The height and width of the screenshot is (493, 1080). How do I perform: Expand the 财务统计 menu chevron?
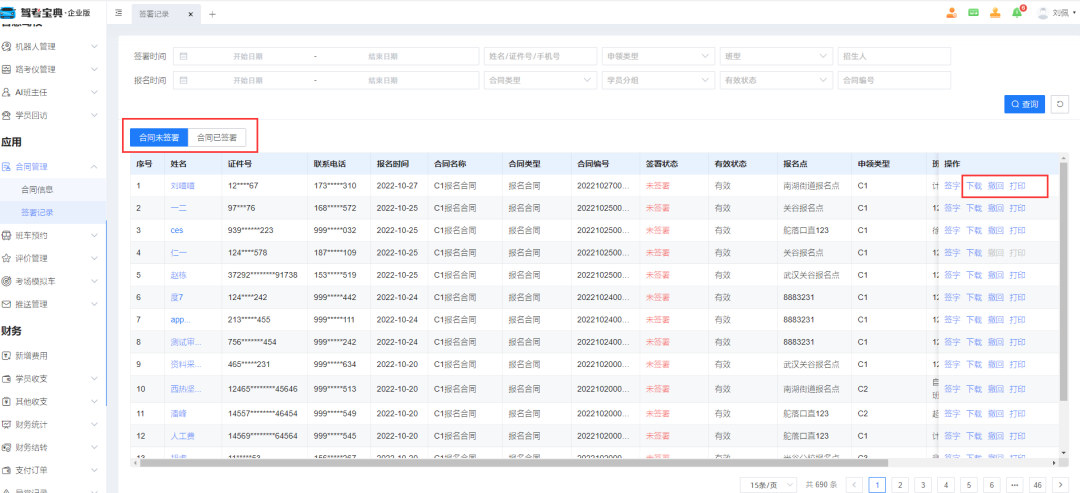[94, 424]
